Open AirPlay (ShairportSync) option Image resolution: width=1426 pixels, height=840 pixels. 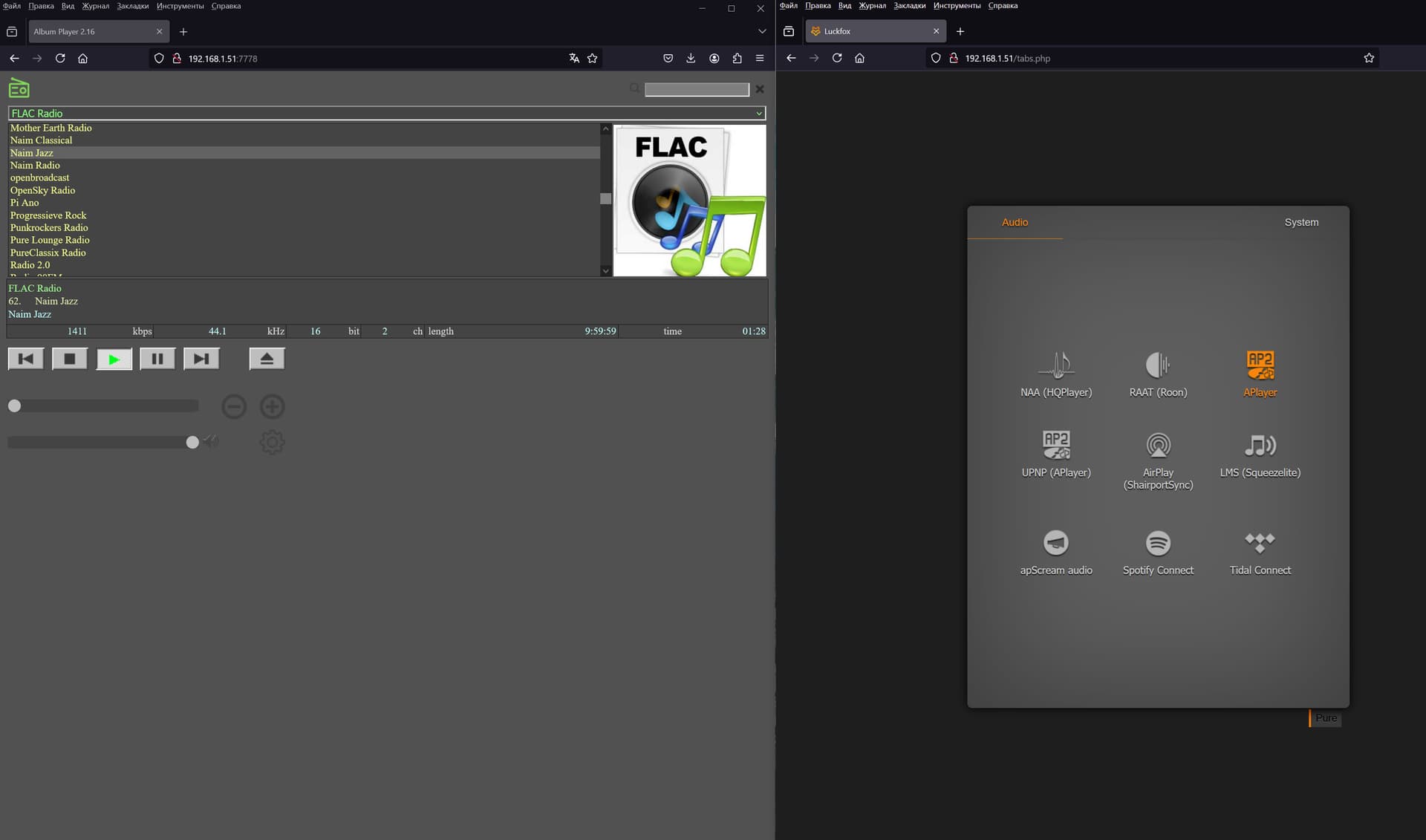click(1158, 446)
